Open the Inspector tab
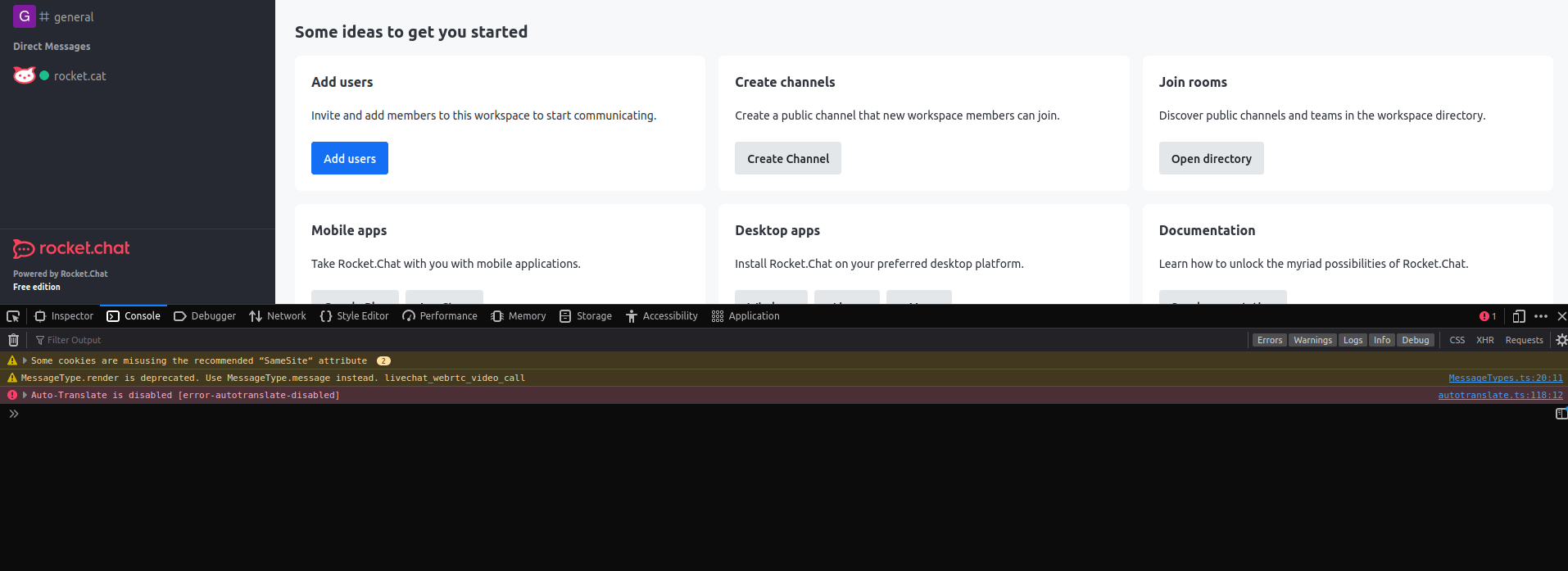The image size is (1568, 571). (x=64, y=316)
